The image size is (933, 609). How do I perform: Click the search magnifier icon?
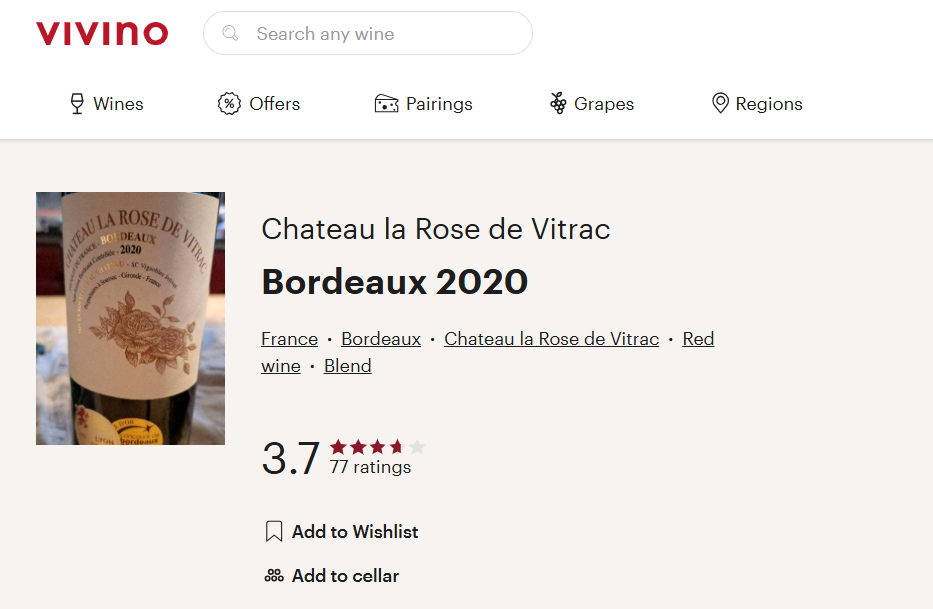coord(231,34)
